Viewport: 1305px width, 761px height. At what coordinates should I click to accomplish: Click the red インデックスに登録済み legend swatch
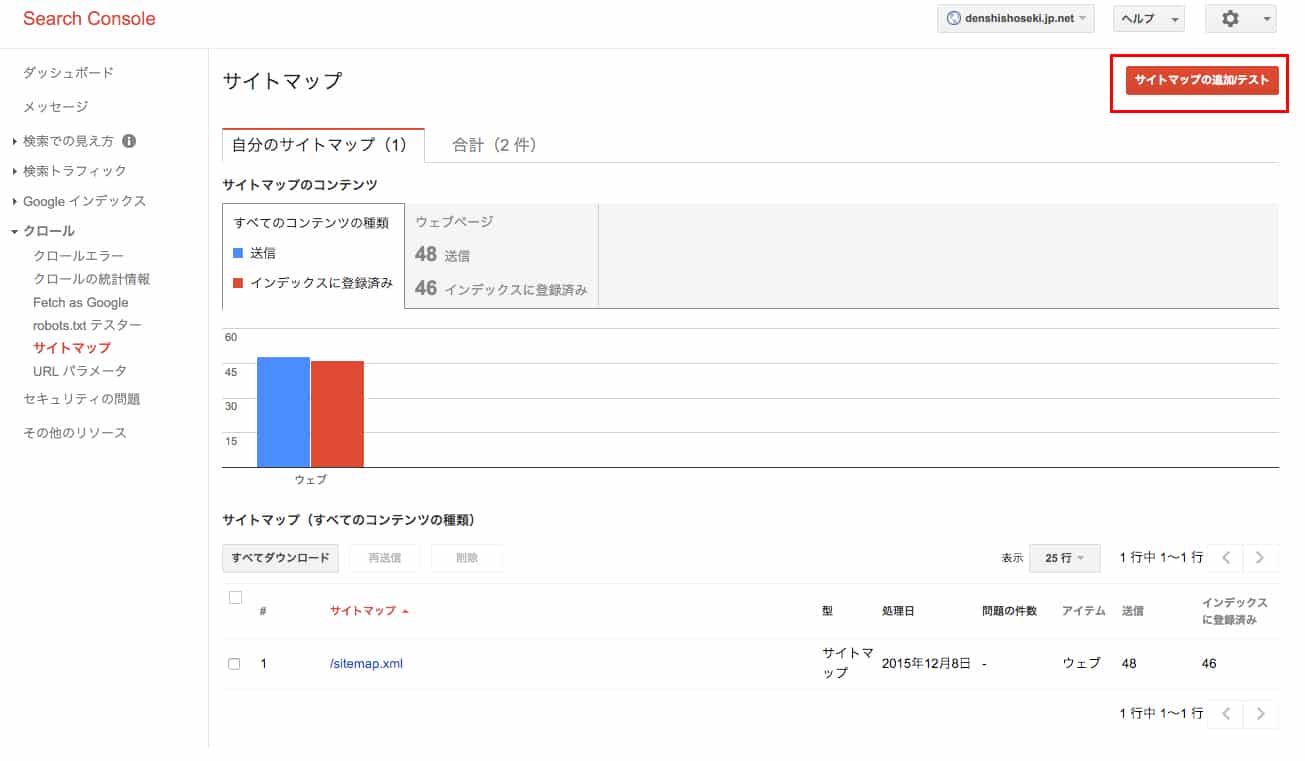(x=238, y=283)
